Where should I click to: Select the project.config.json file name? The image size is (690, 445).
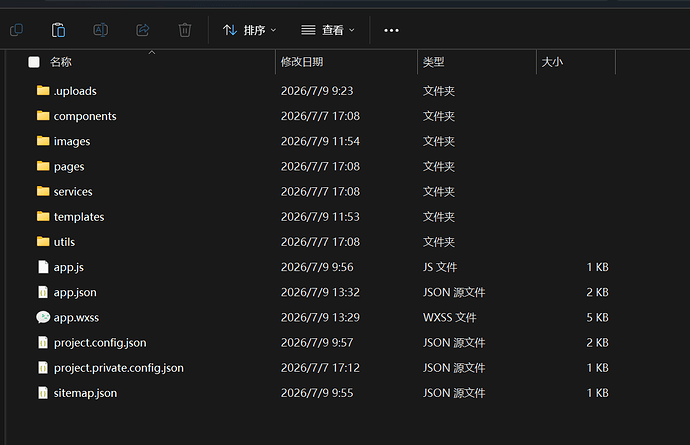coord(100,343)
